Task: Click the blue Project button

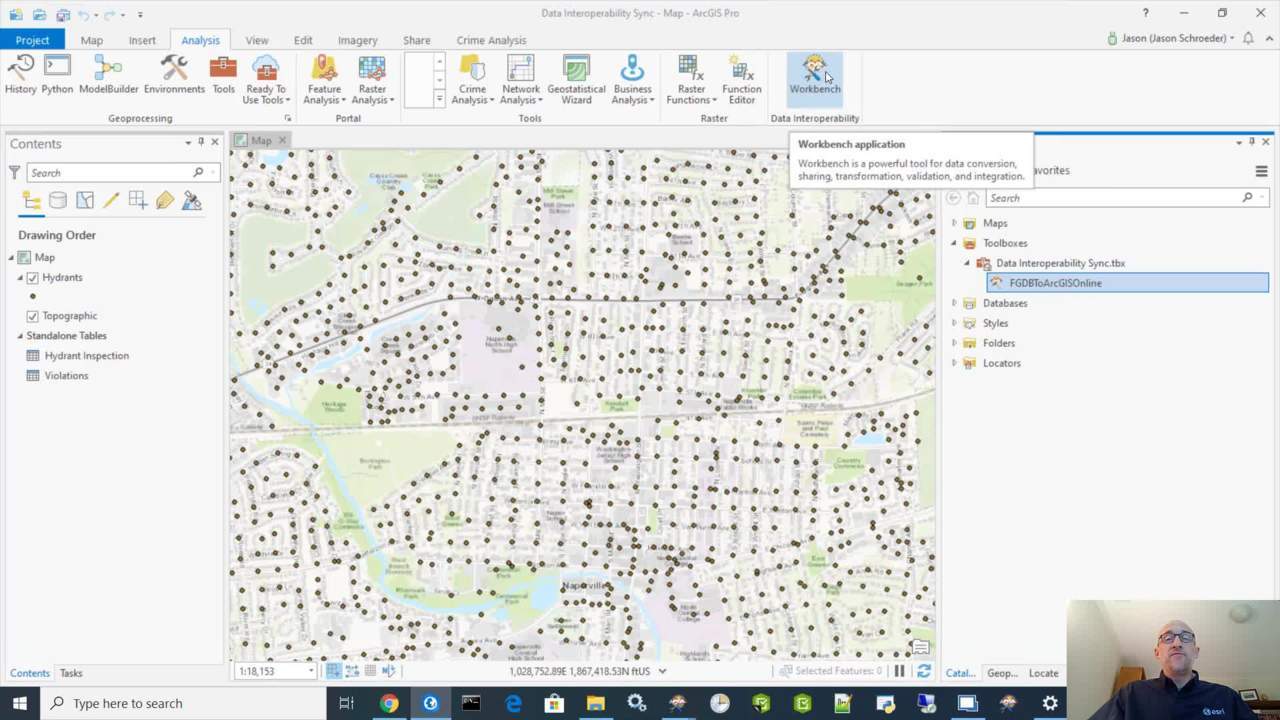Action: [32, 40]
